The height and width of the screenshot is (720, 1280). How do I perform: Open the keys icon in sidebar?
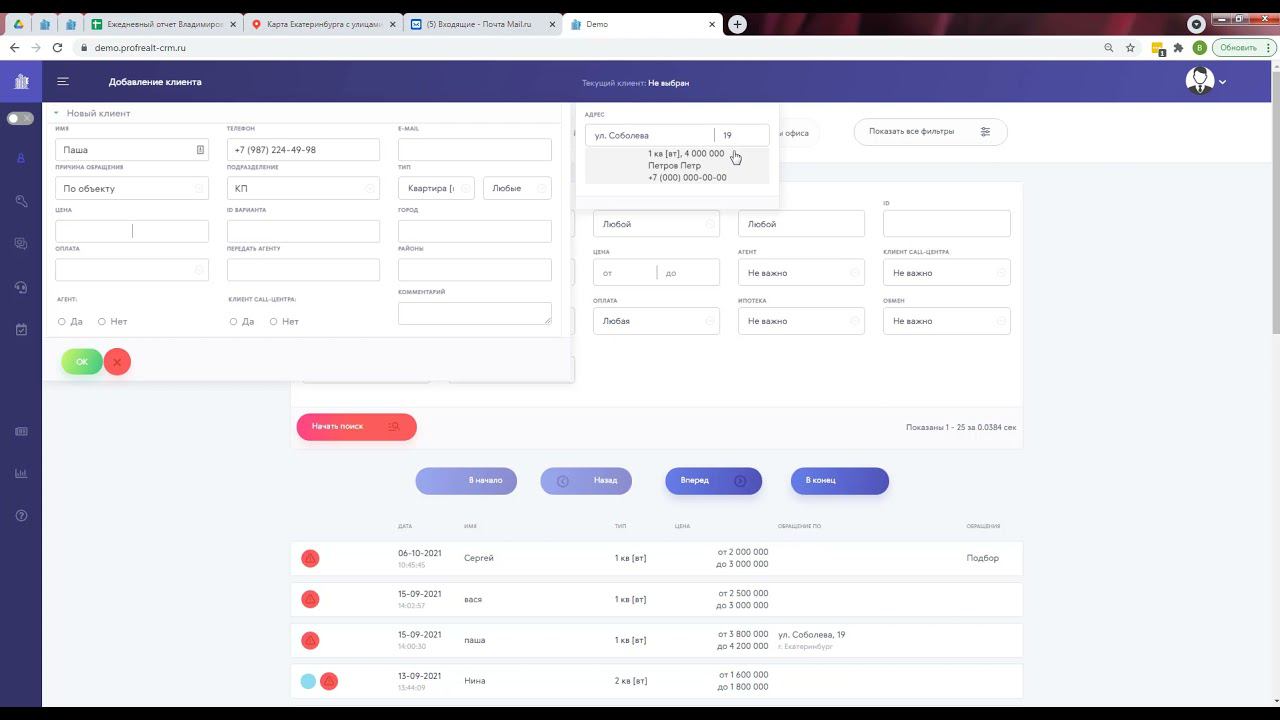[x=21, y=201]
